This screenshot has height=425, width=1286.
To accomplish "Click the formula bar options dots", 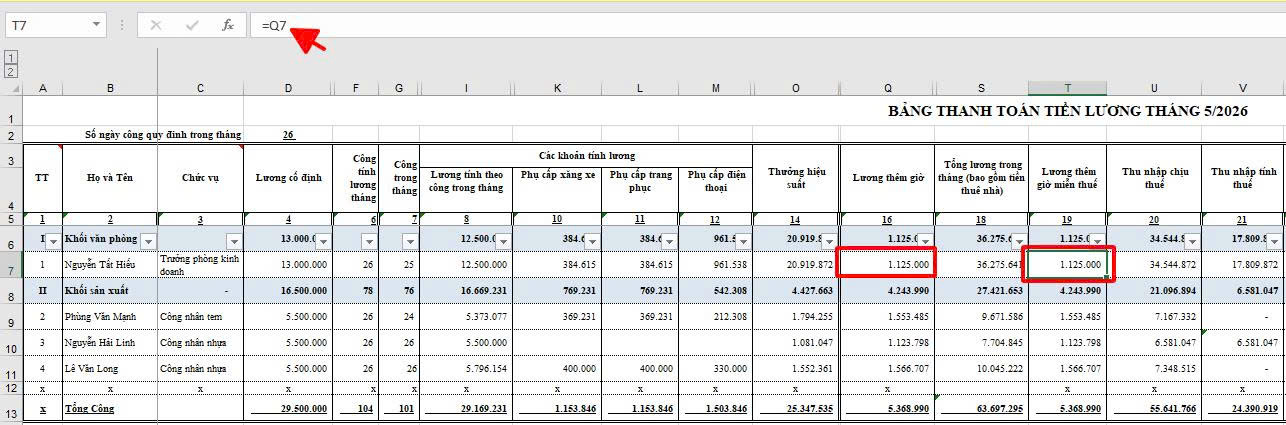I will pos(122,25).
